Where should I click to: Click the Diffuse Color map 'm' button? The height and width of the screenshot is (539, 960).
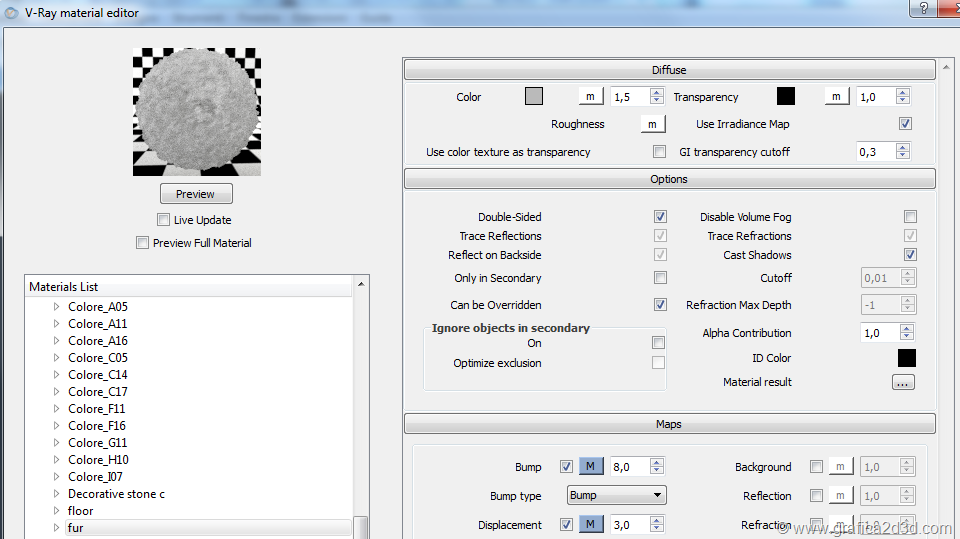590,97
